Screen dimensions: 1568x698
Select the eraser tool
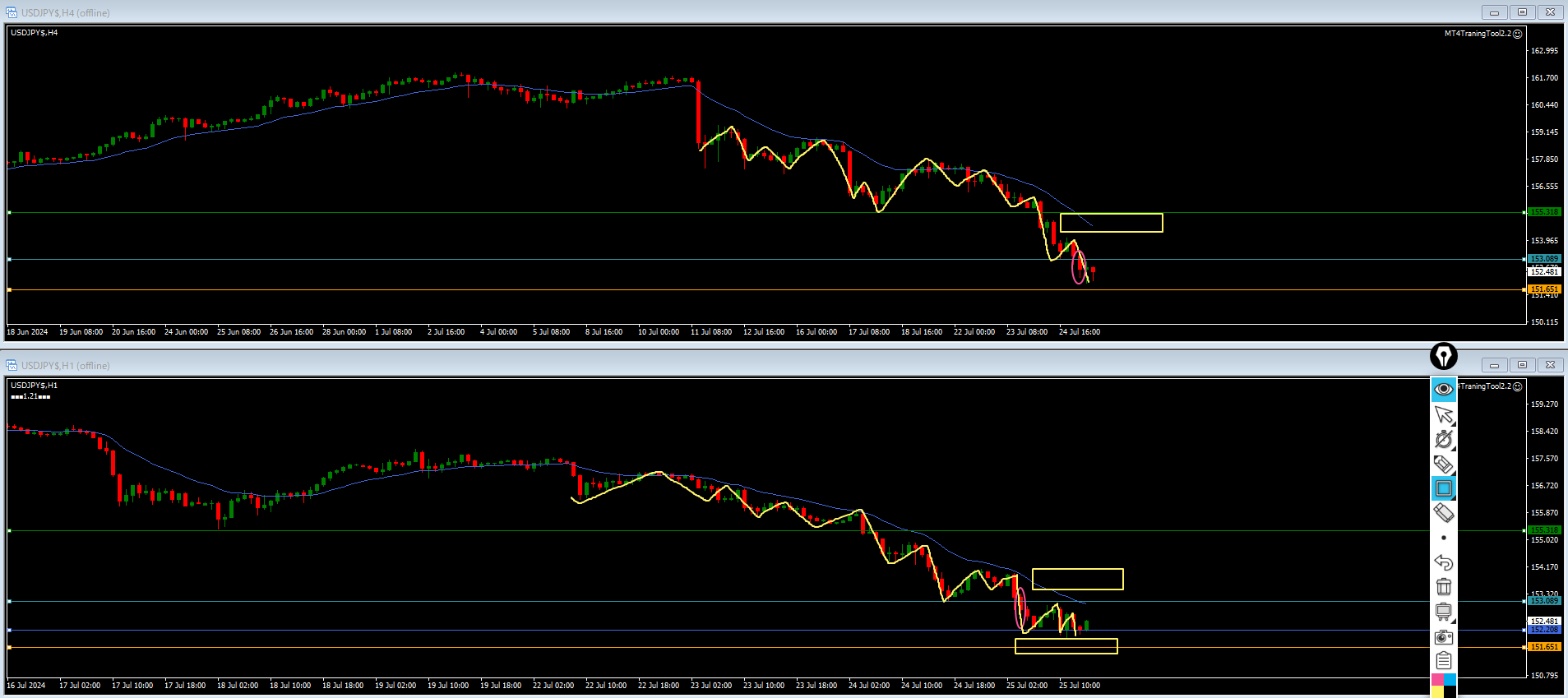click(x=1443, y=513)
